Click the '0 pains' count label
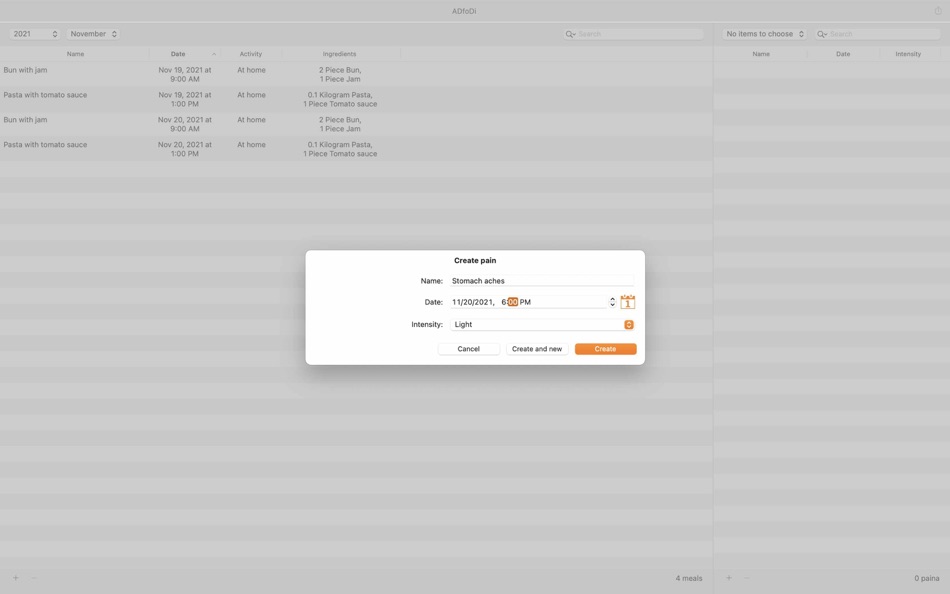The height and width of the screenshot is (594, 950). click(927, 578)
